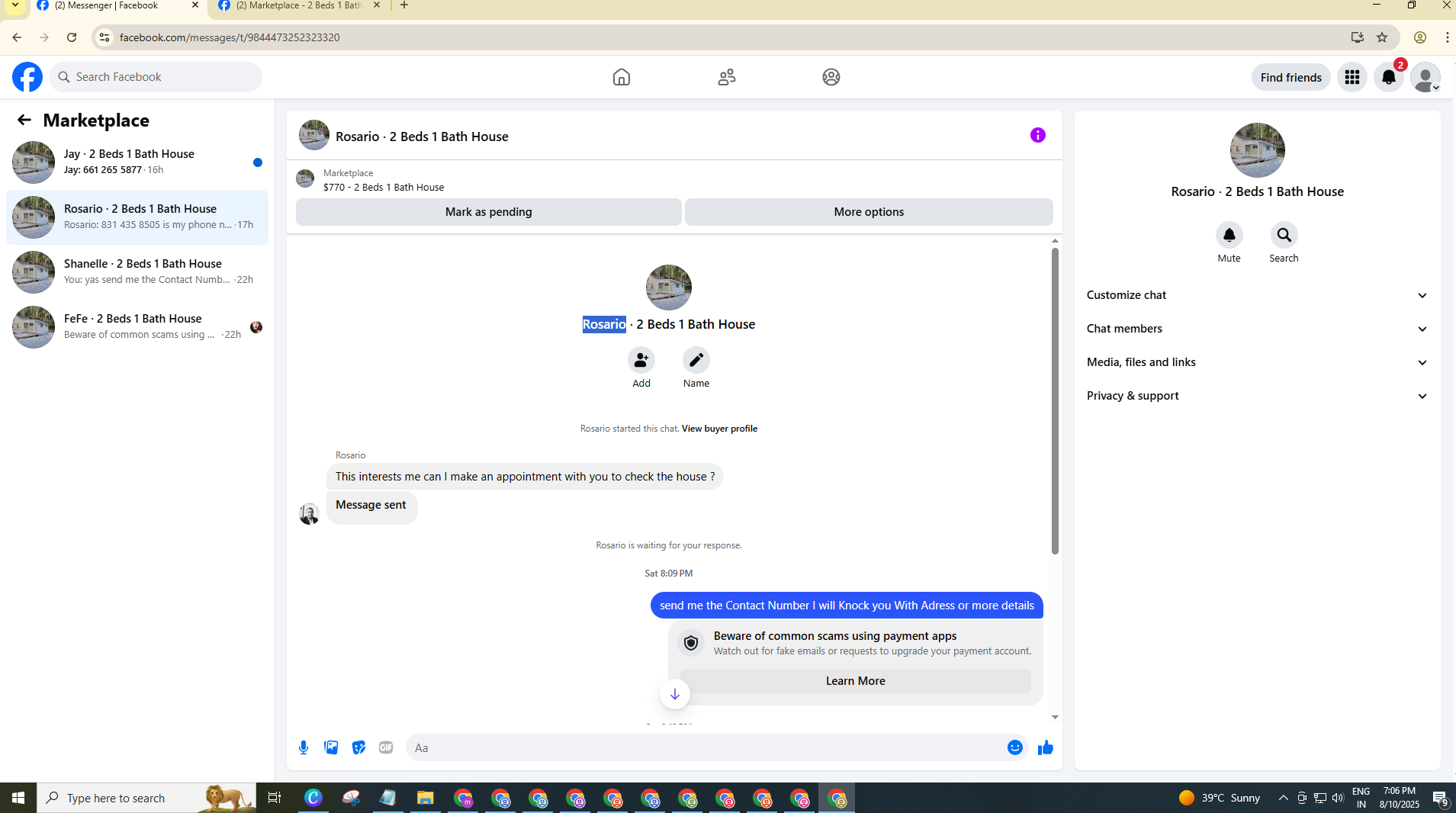Click Find friends button
Image resolution: width=1456 pixels, height=813 pixels.
click(x=1291, y=77)
